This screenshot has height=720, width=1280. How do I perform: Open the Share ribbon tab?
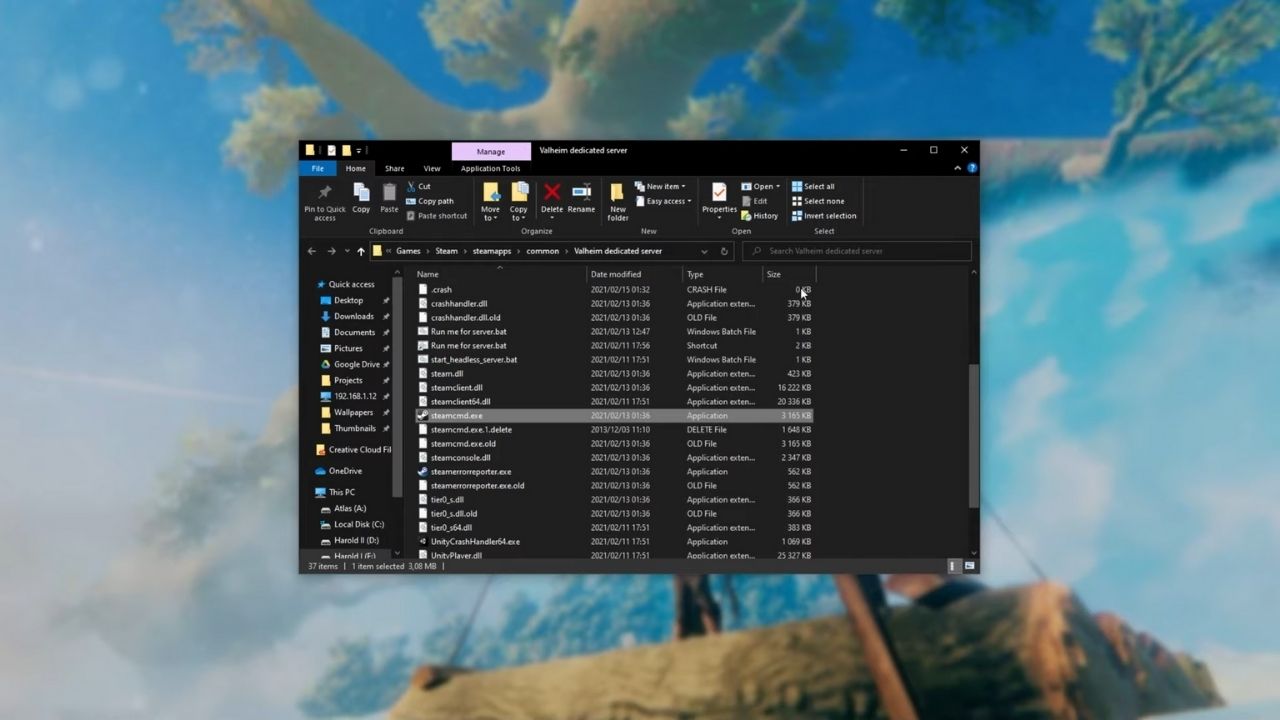[x=394, y=168]
